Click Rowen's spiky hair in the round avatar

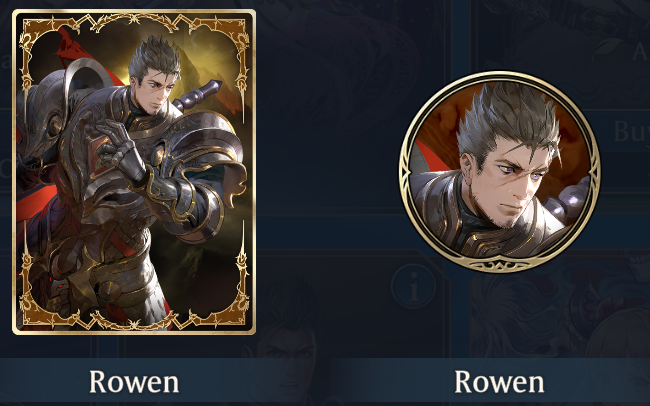[508, 116]
